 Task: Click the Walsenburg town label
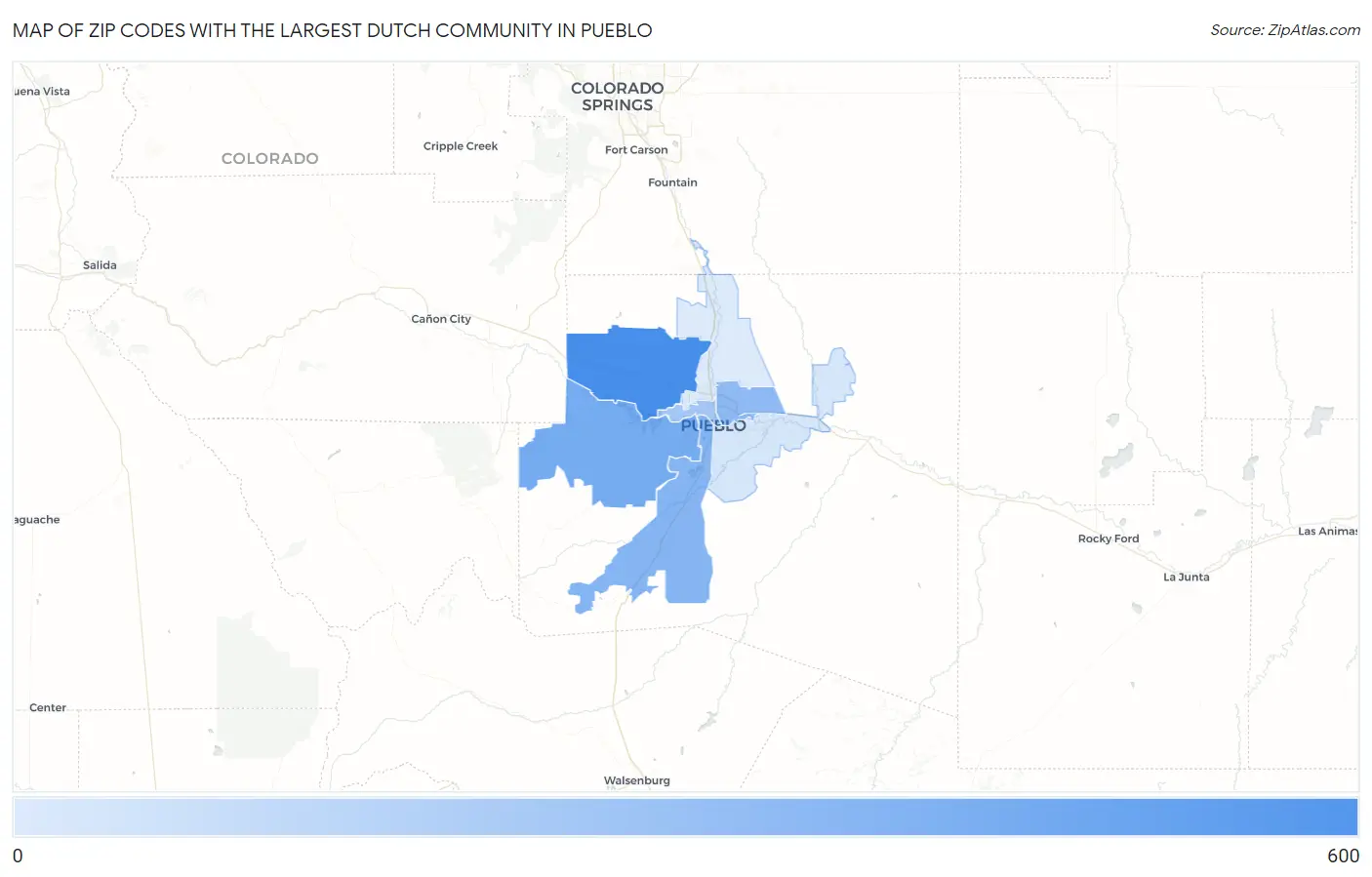(x=637, y=780)
